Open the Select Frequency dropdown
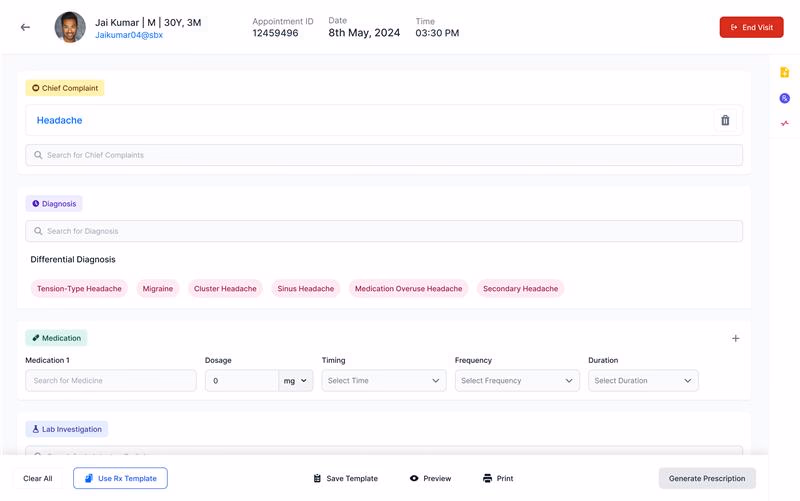This screenshot has width=800, height=501. click(x=517, y=381)
